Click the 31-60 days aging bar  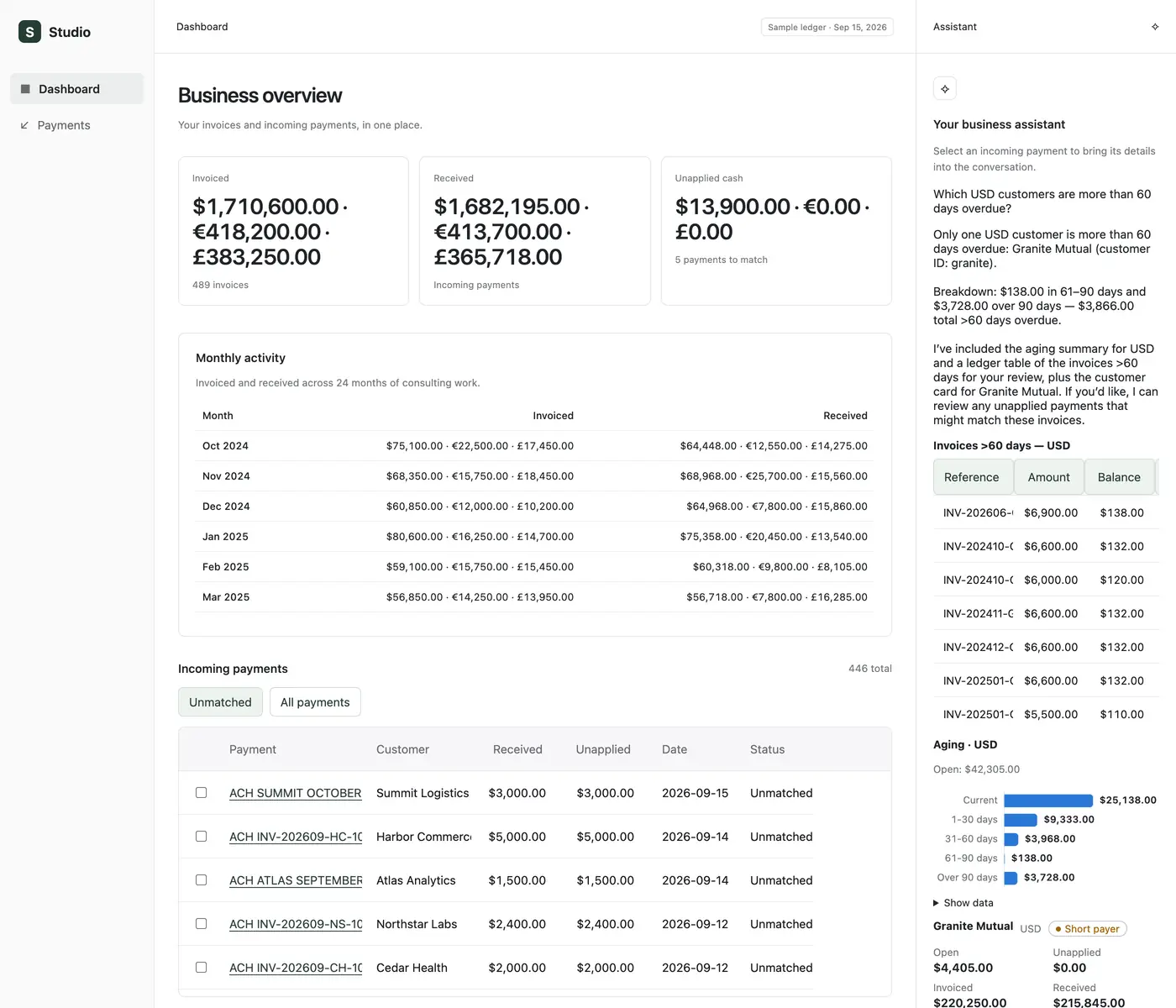coord(1011,839)
